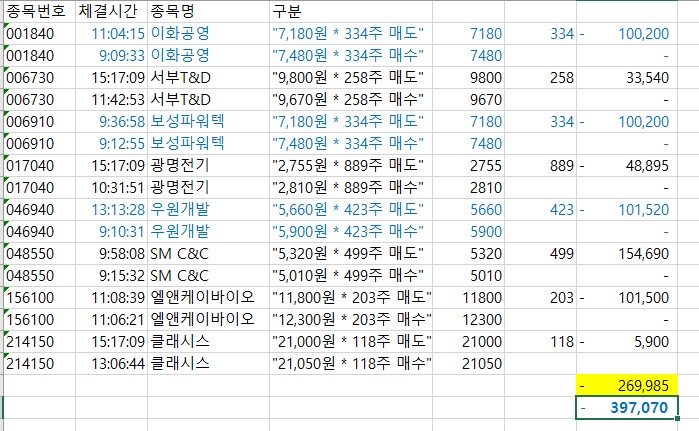Click price cell 21000

(469, 341)
